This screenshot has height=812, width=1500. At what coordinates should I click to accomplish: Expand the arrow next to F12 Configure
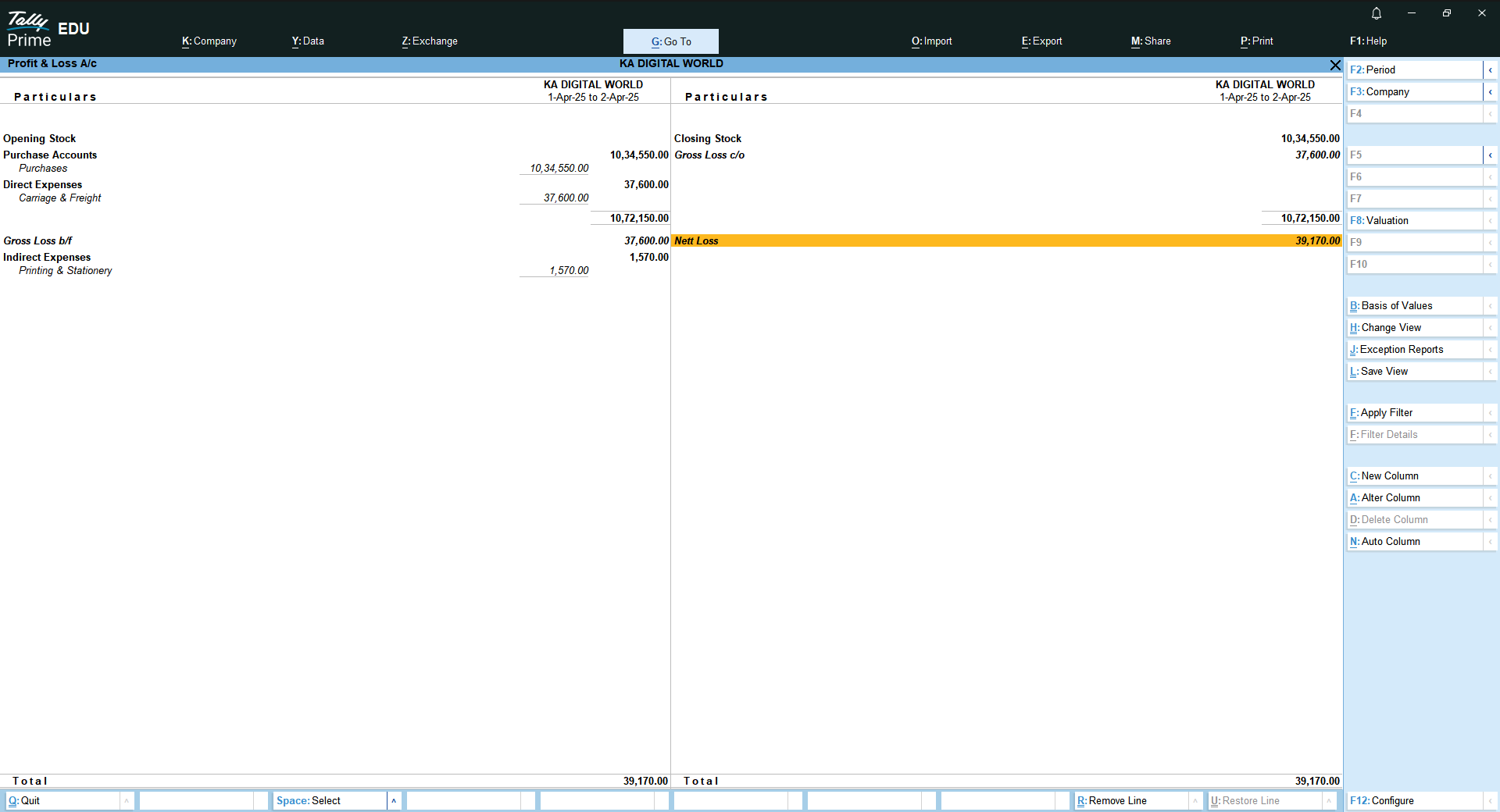tap(1490, 801)
